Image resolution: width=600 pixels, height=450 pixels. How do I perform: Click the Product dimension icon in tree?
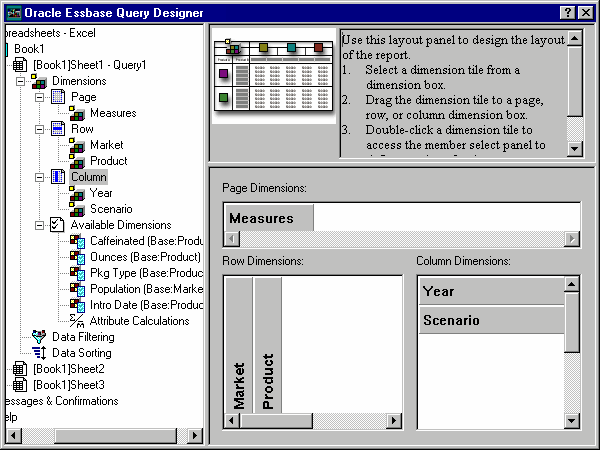[x=77, y=161]
